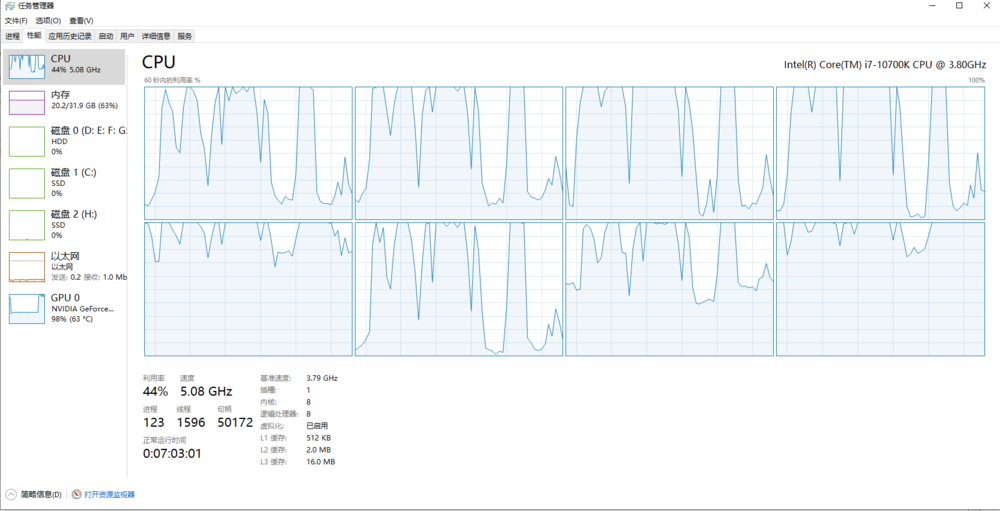Click 简略信息(D) to shrink view

(41, 494)
